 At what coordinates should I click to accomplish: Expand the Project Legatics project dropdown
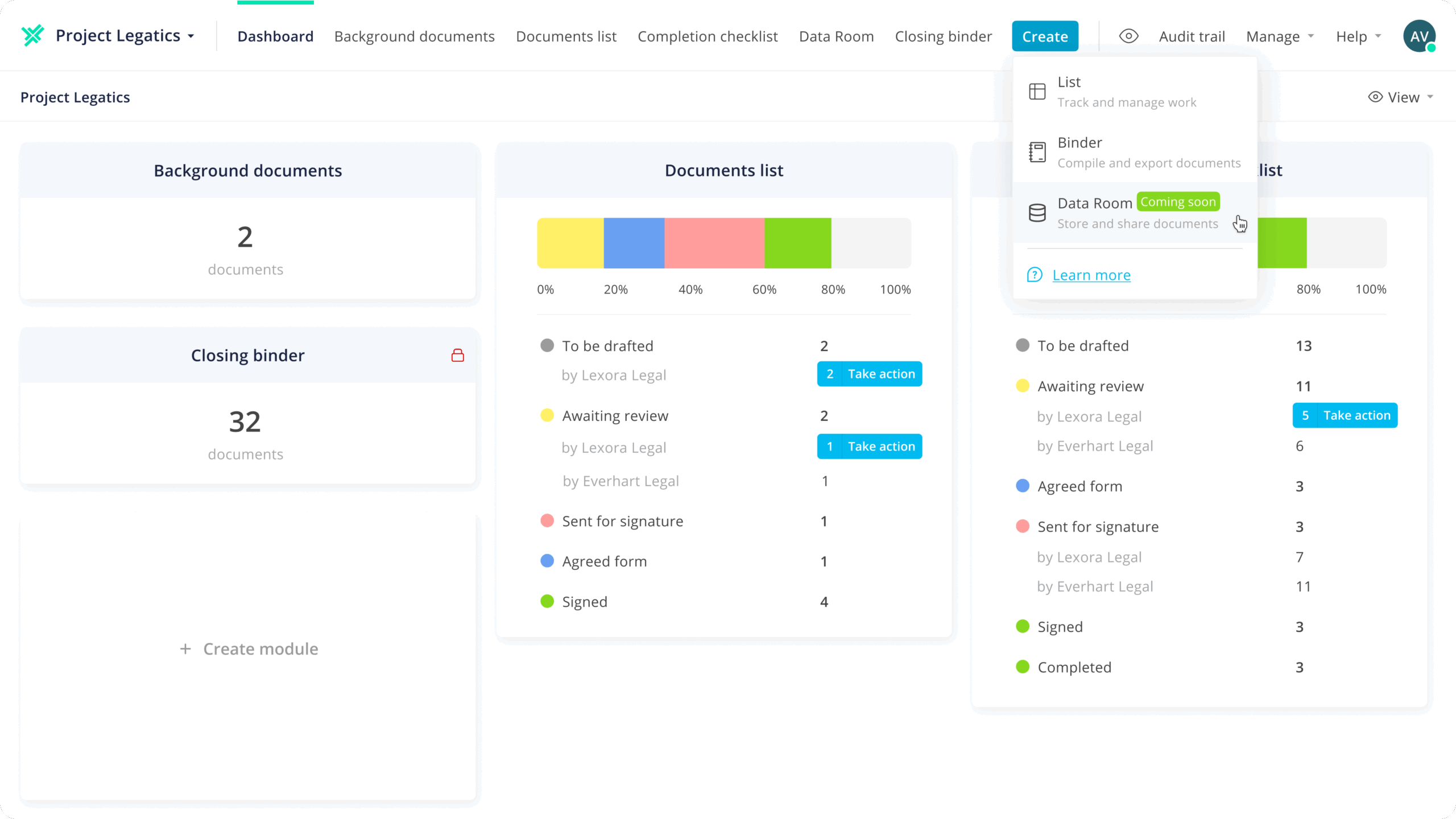point(125,36)
